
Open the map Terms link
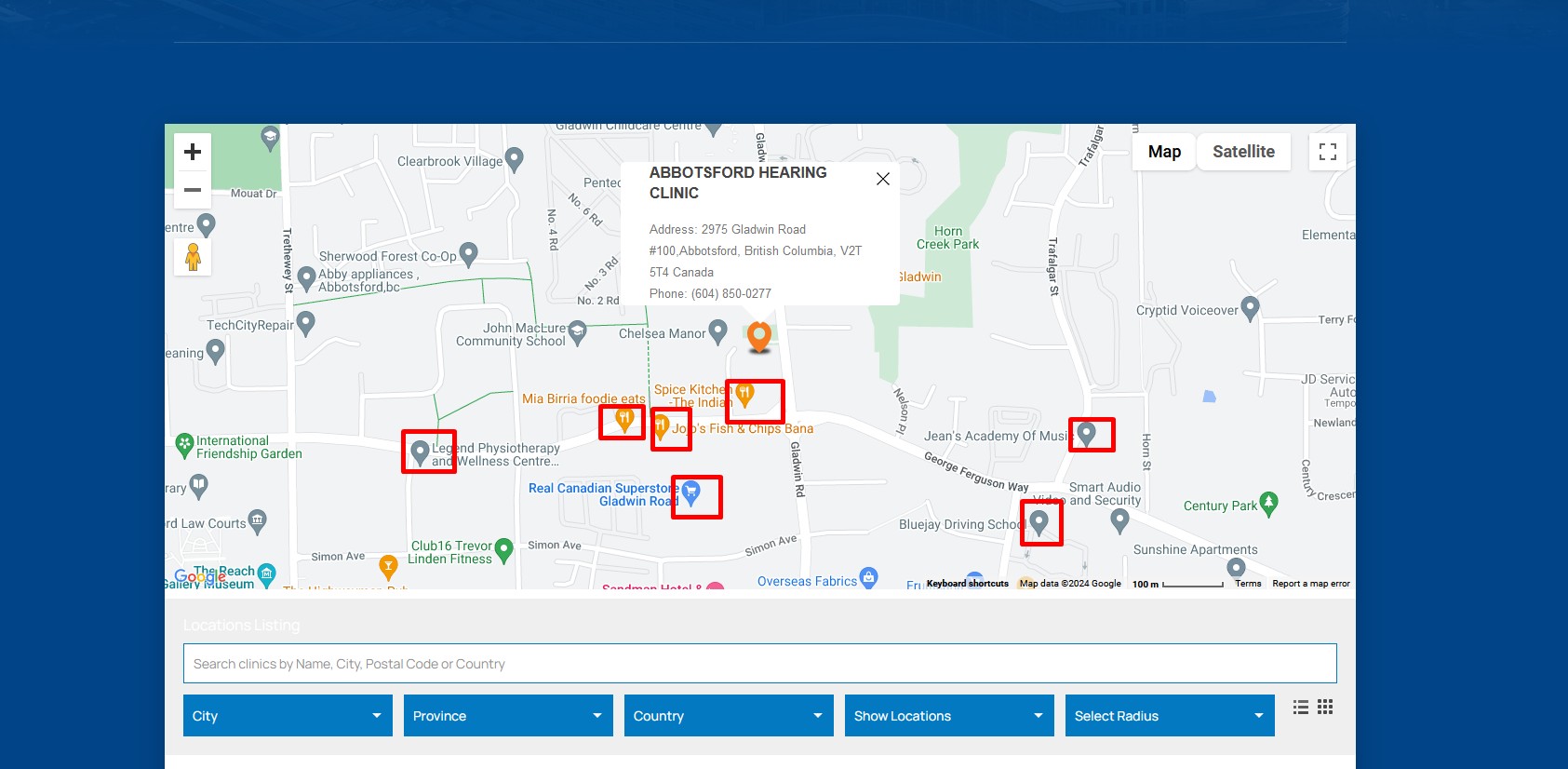tap(1248, 584)
